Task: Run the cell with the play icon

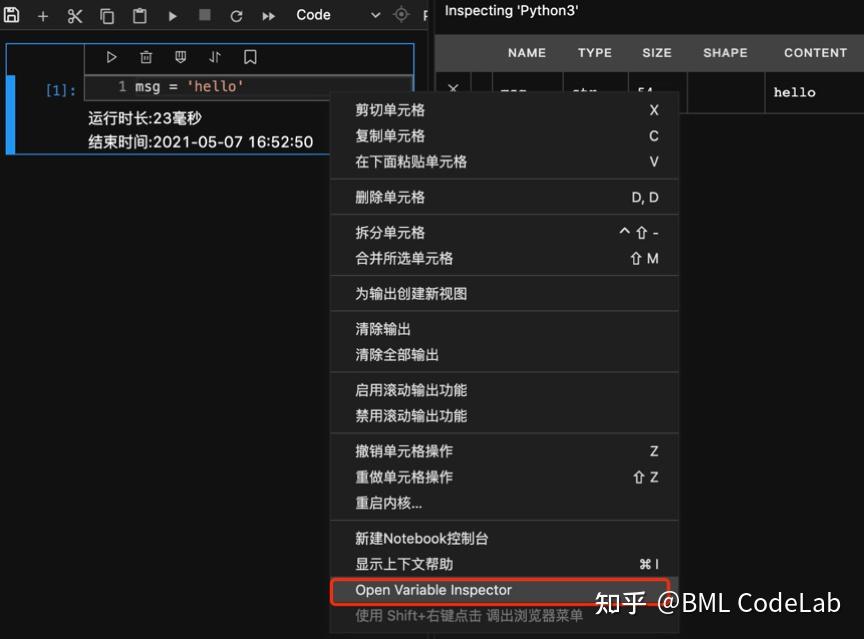Action: [x=172, y=15]
